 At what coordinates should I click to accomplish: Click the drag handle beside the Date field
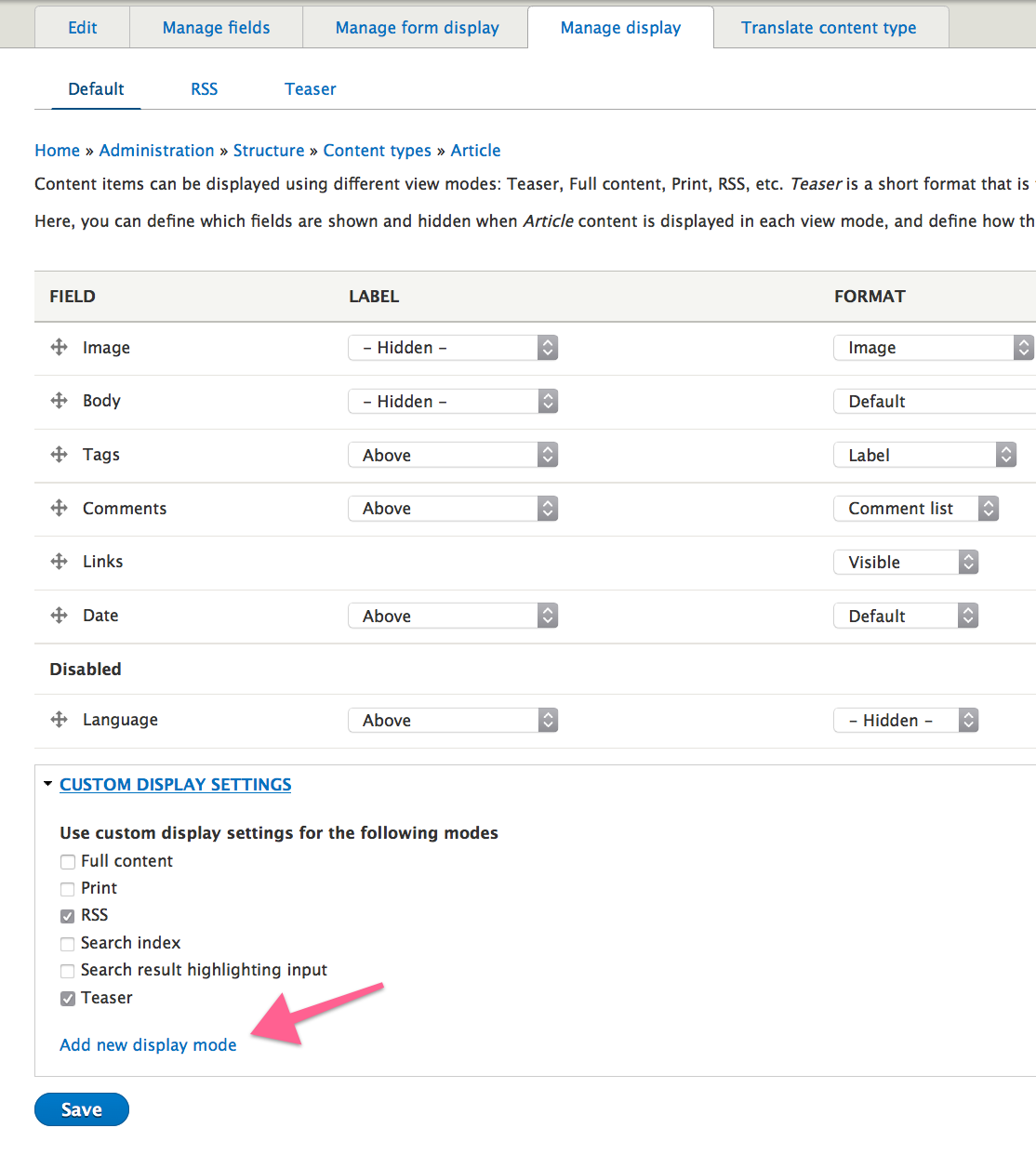[58, 615]
